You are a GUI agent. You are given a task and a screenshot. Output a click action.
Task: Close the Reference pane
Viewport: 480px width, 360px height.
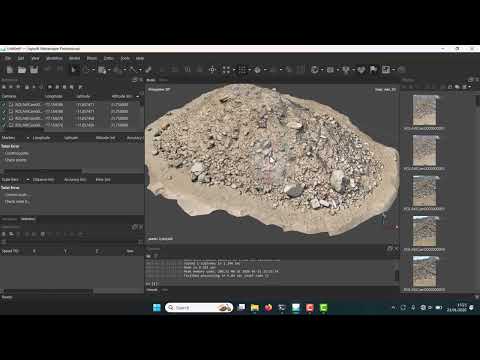[141, 80]
